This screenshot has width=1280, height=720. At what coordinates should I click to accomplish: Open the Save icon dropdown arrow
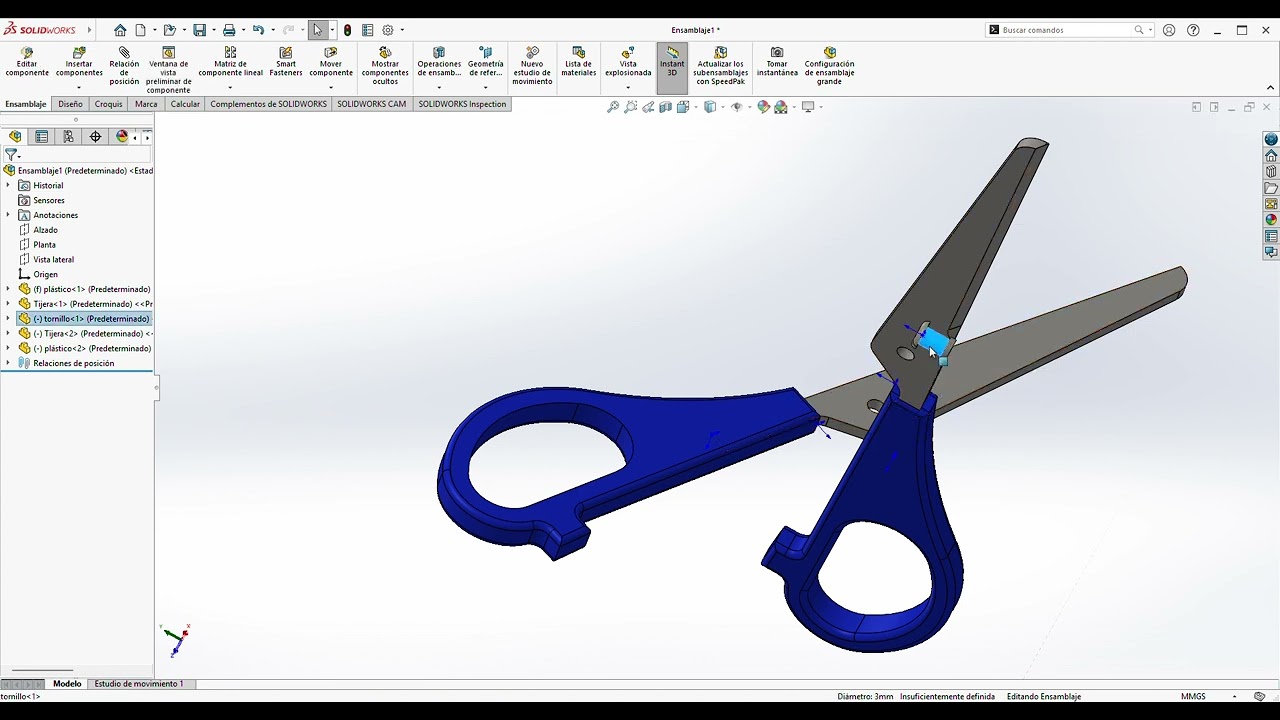click(212, 30)
